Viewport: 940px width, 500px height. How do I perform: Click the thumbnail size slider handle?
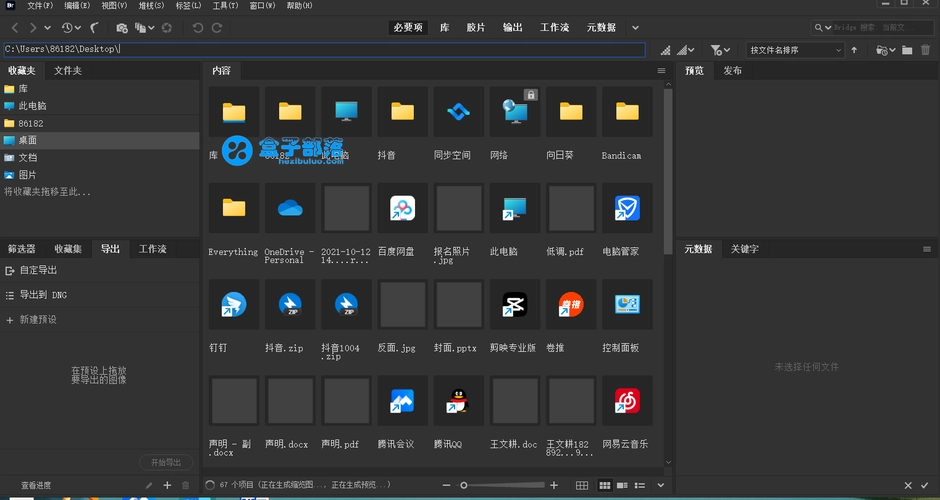click(463, 485)
